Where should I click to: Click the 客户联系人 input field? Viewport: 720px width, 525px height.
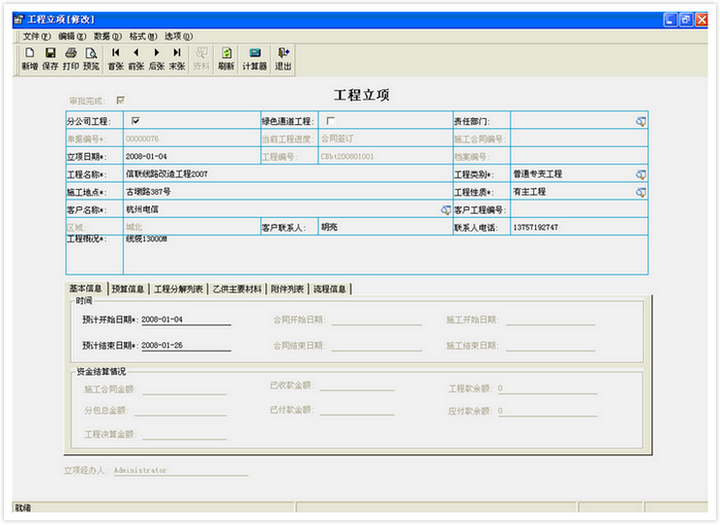pos(385,227)
